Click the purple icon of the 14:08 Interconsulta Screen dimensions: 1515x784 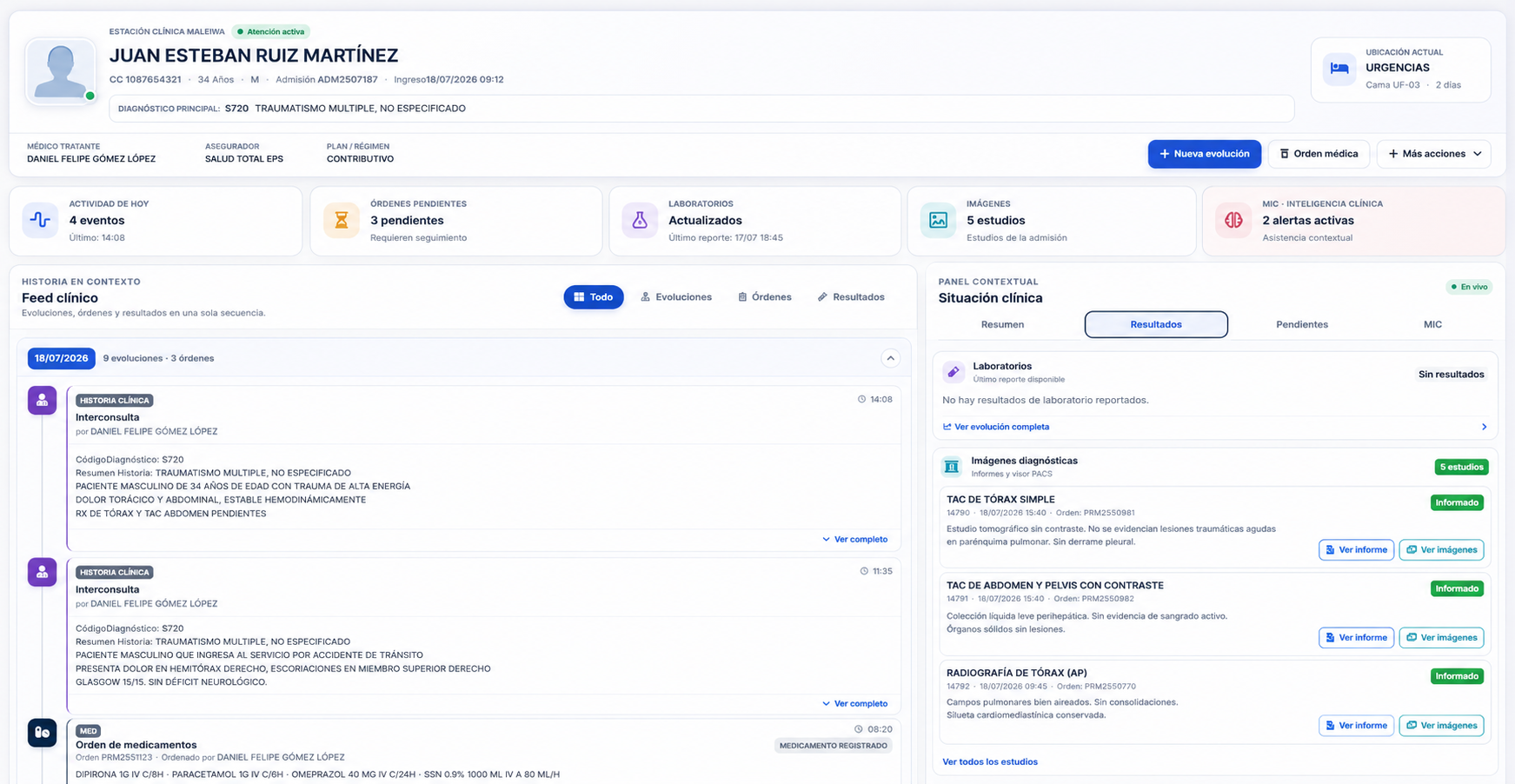click(42, 400)
